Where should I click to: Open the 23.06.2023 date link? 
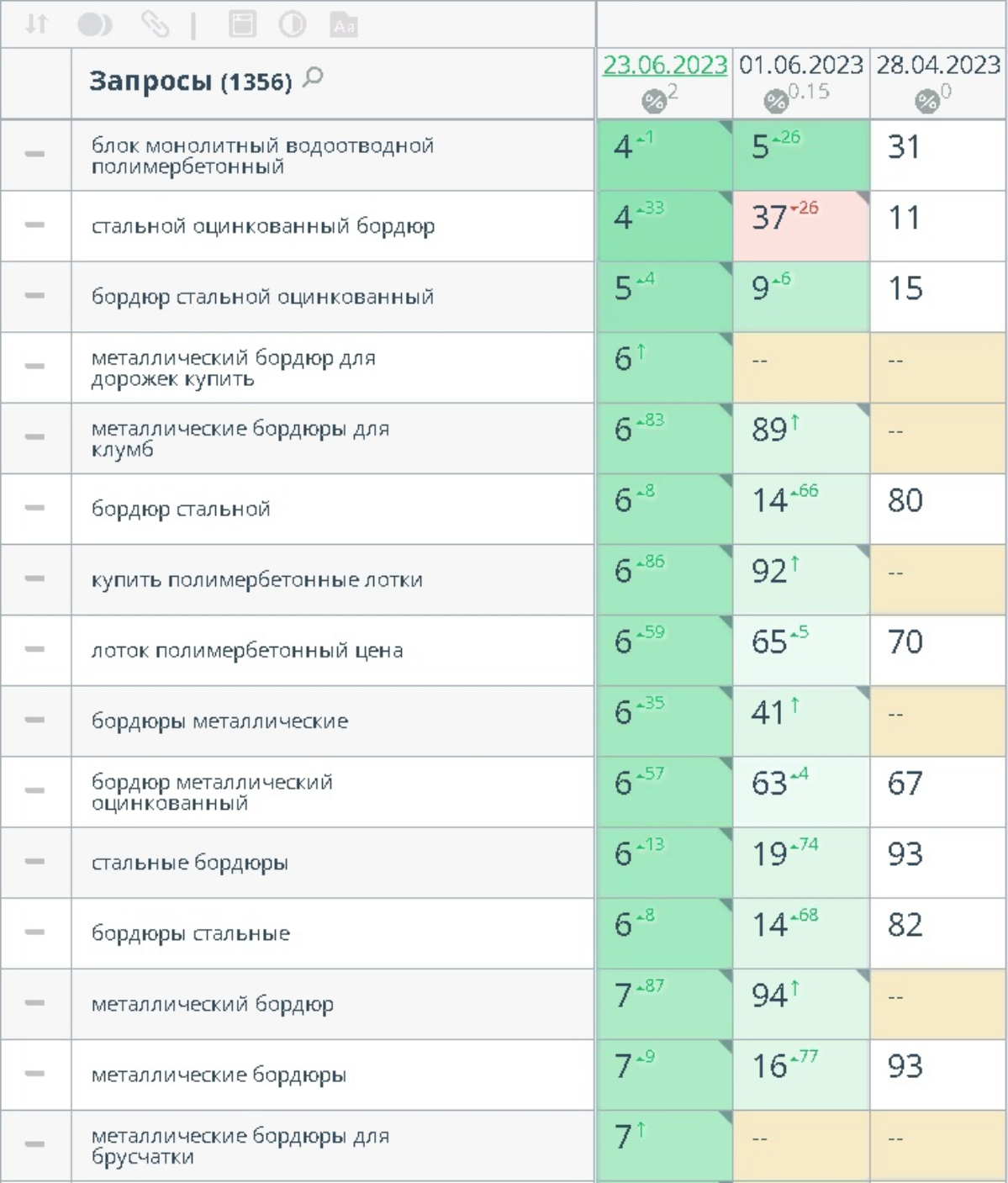point(664,66)
